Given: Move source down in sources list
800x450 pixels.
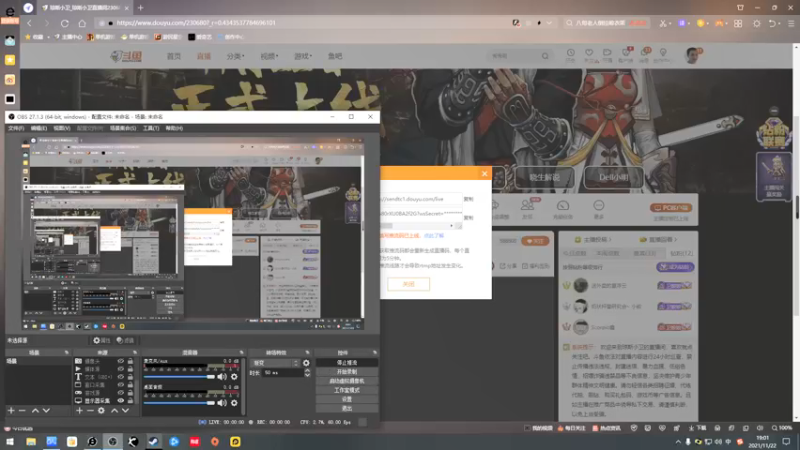Looking at the screenshot, I should [x=126, y=410].
